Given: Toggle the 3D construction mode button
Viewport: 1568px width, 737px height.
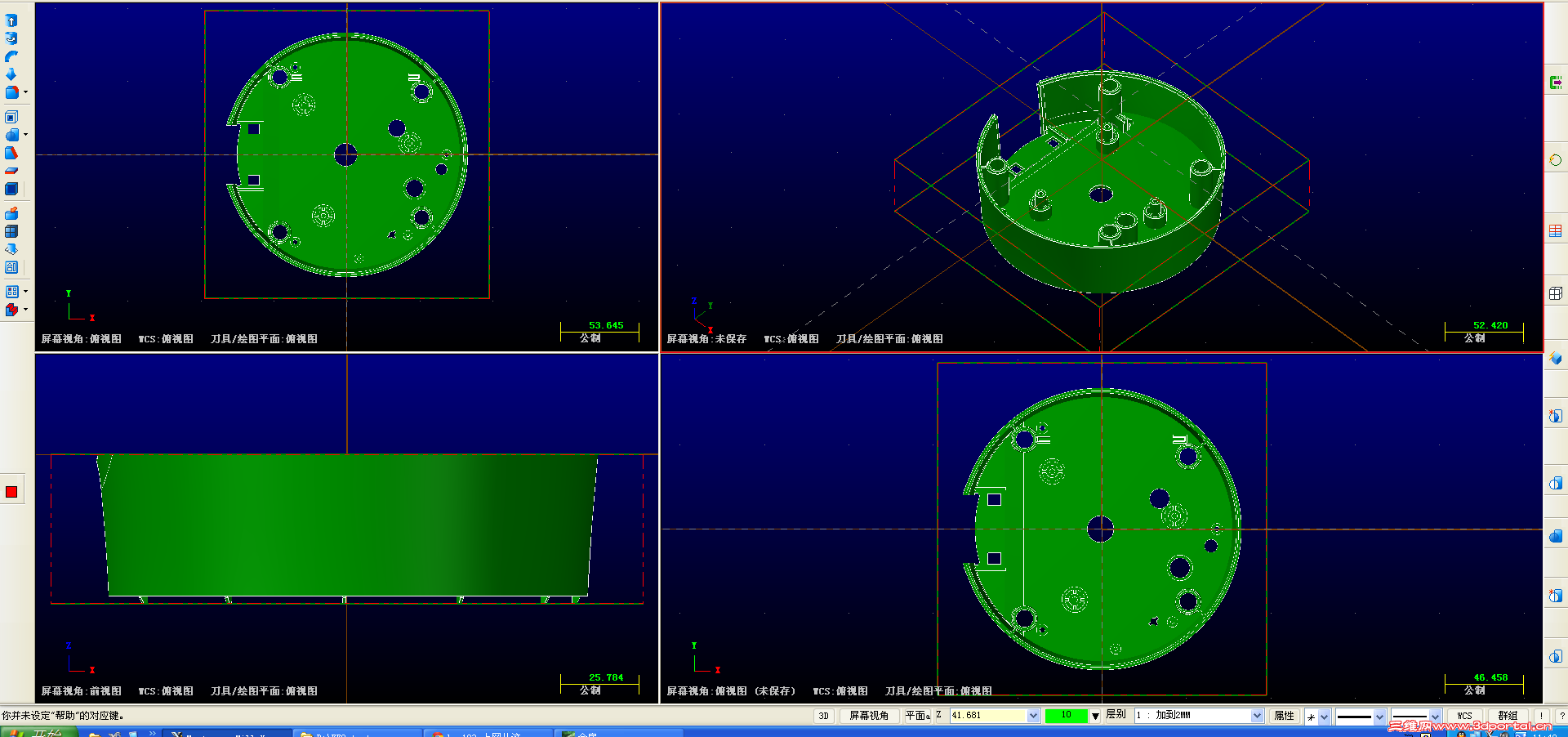Looking at the screenshot, I should click(x=823, y=716).
